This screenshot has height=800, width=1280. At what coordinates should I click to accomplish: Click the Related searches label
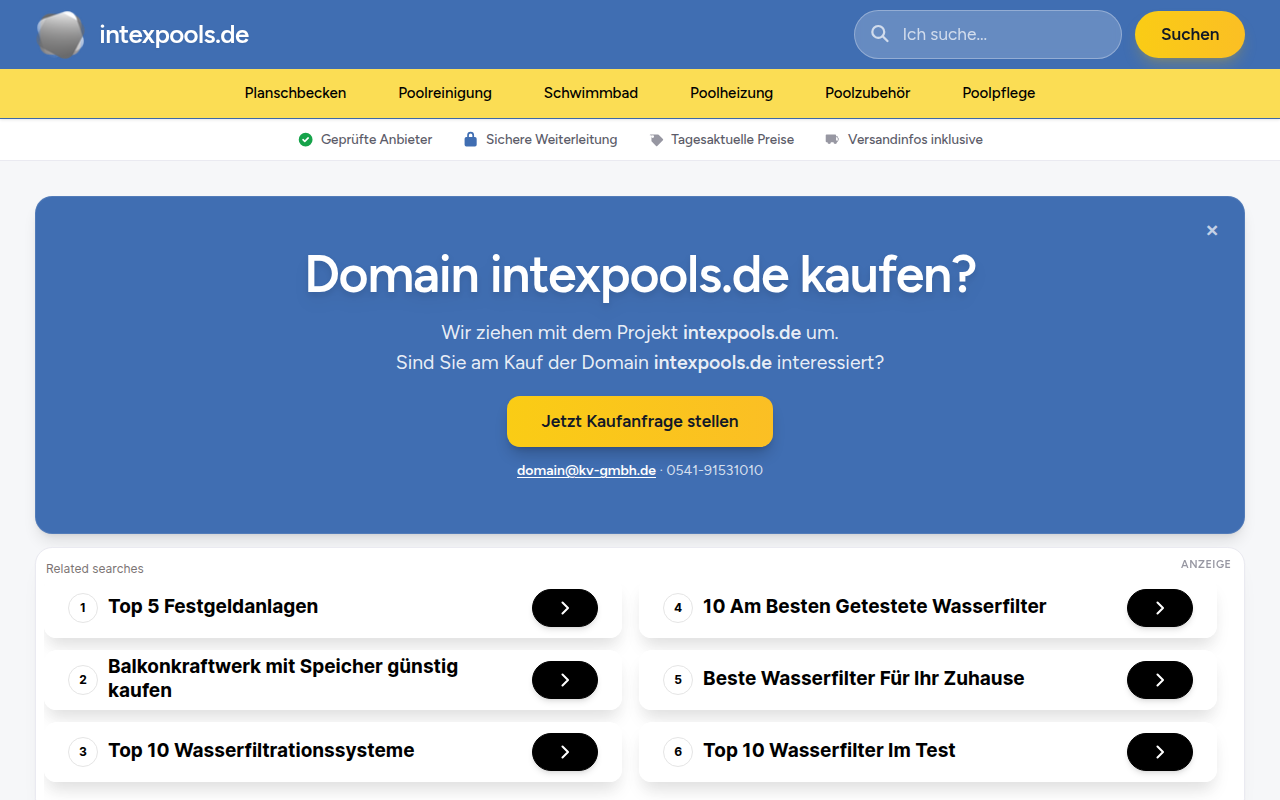95,569
